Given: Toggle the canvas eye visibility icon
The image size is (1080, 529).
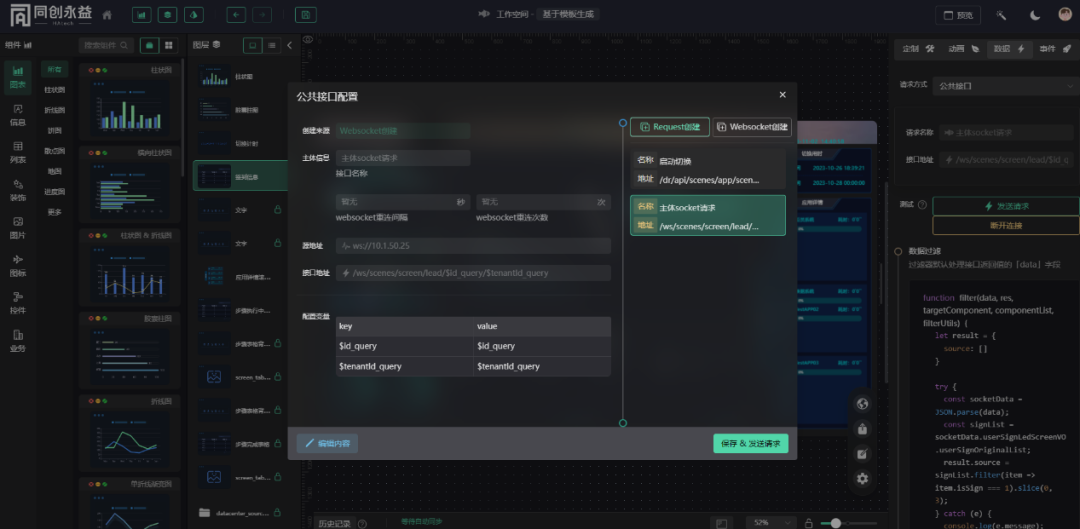Looking at the screenshot, I should click(308, 40).
